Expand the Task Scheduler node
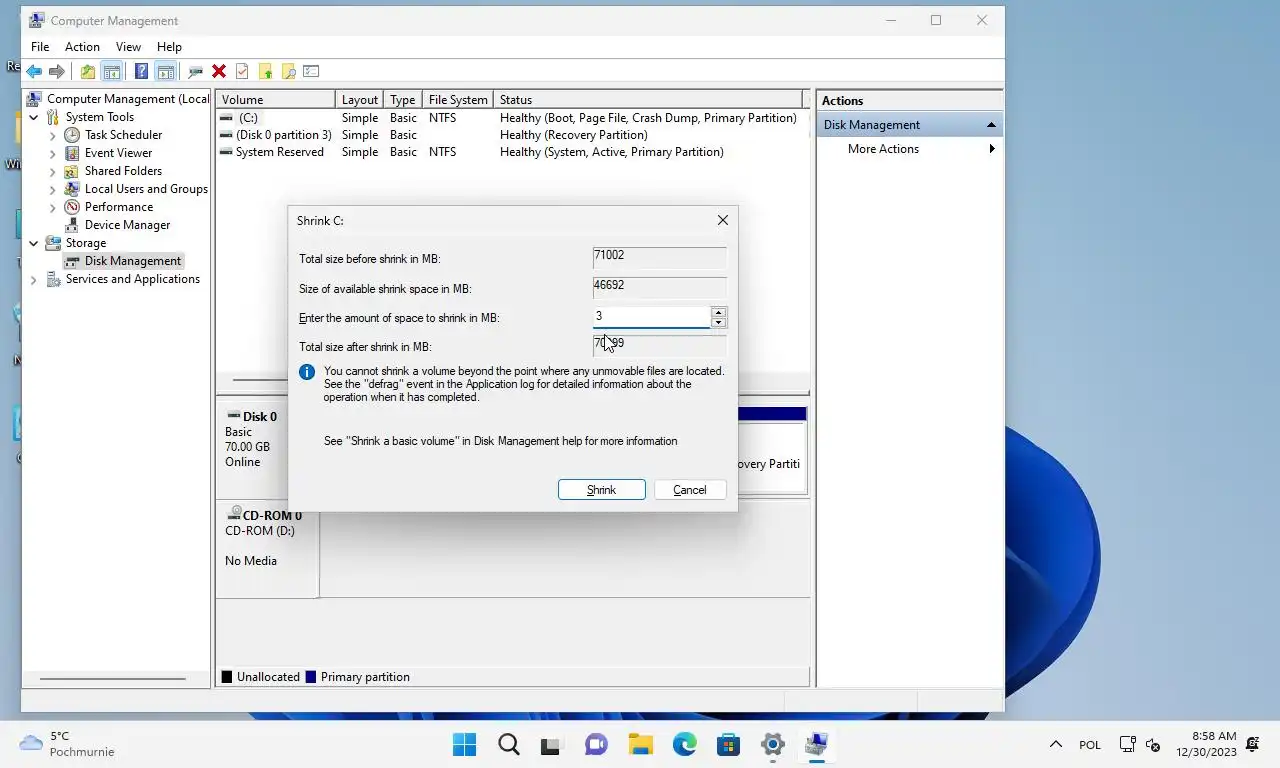 pyautogui.click(x=52, y=135)
